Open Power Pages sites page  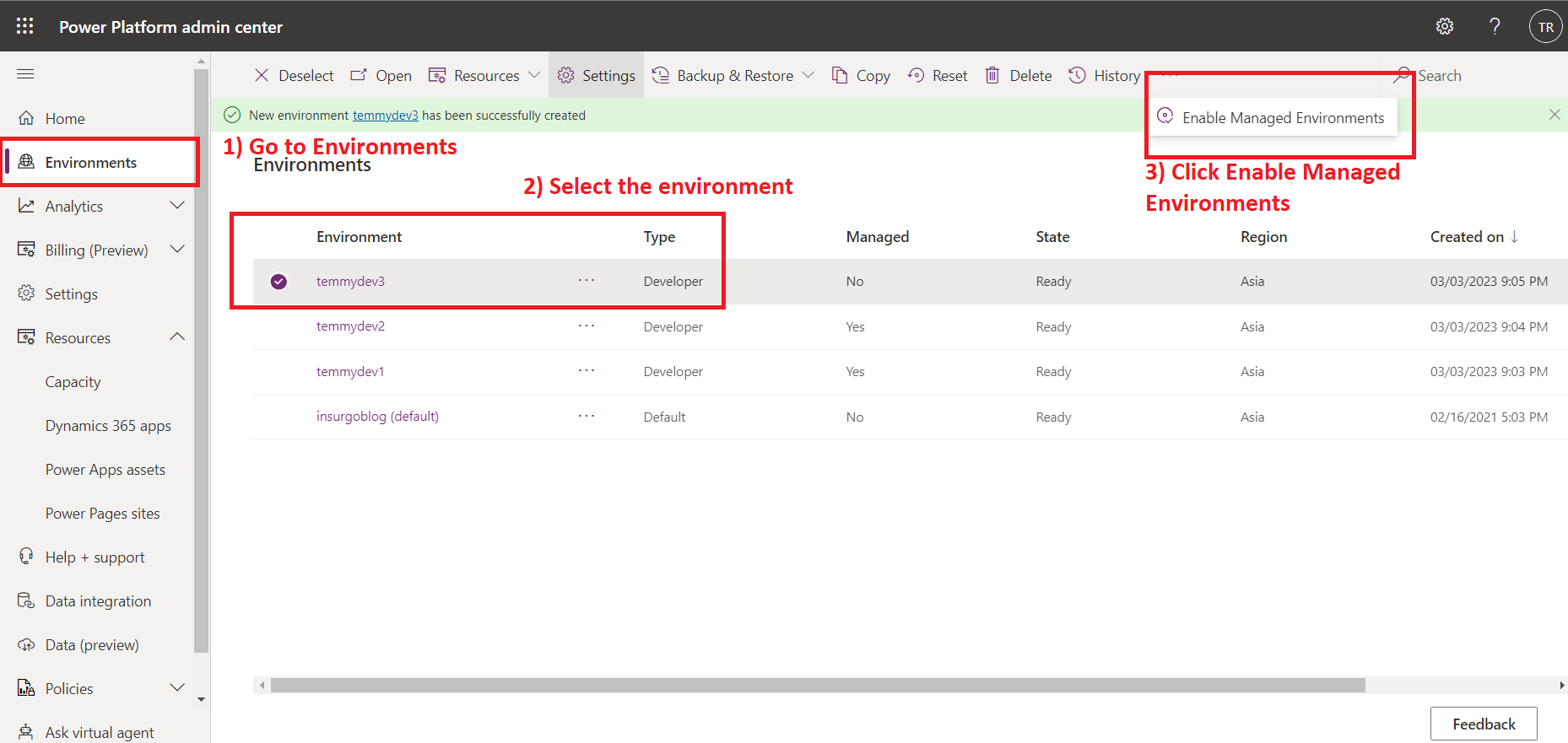pos(103,514)
